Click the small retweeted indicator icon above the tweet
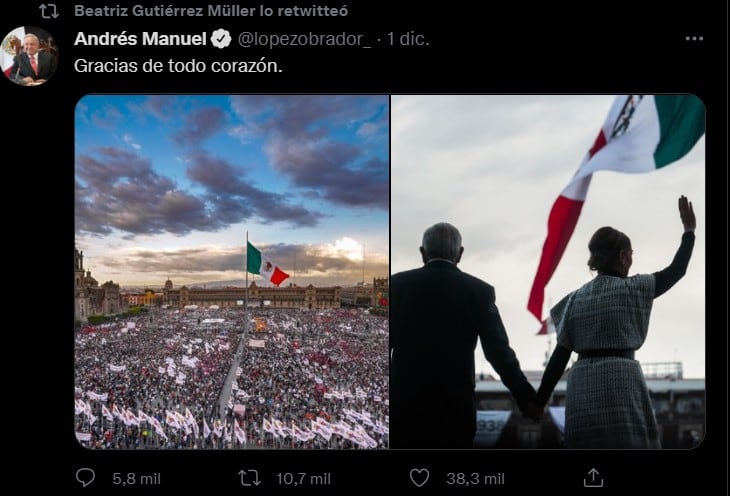 pos(48,11)
